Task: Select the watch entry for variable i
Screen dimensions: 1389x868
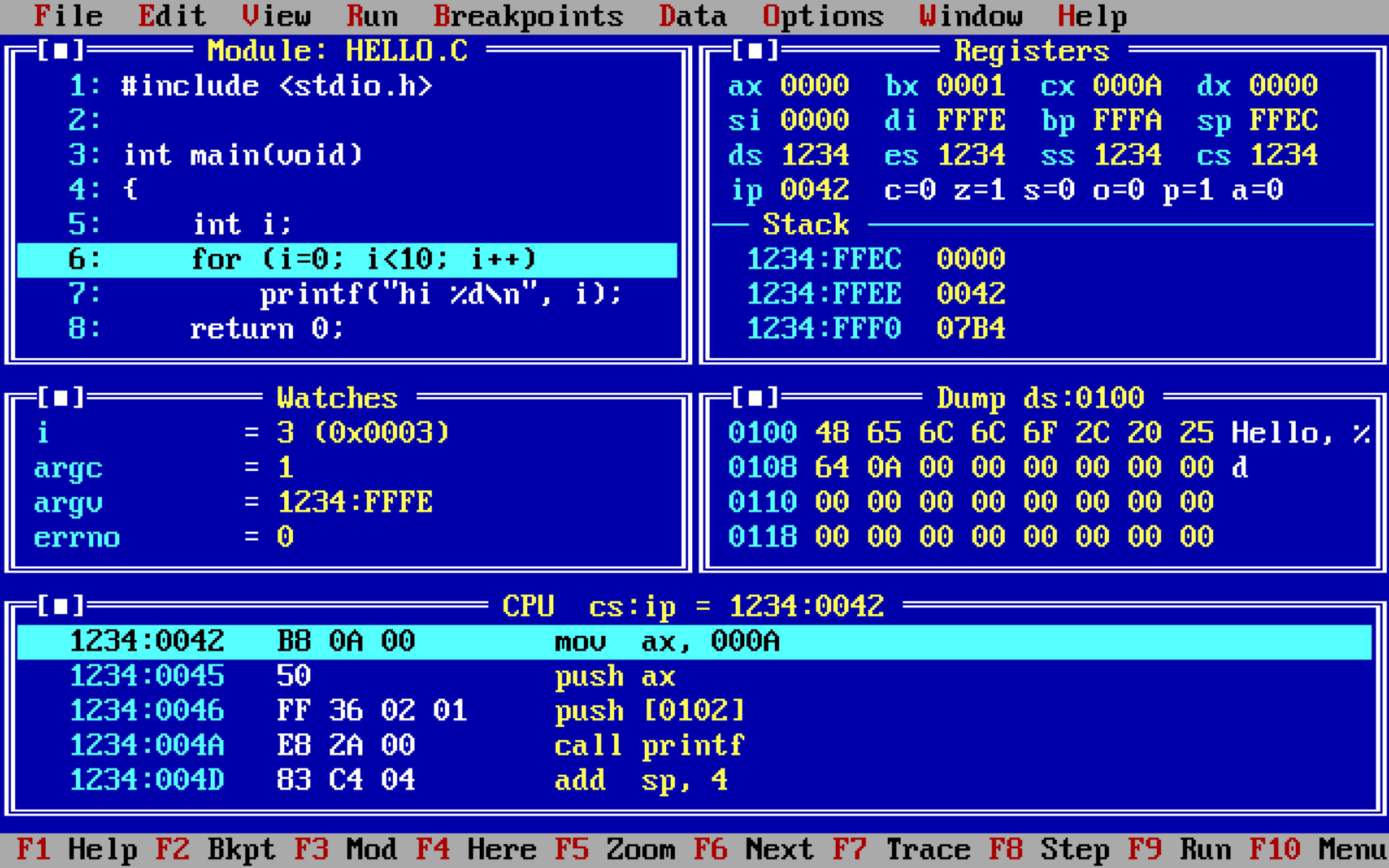Action: pos(347,433)
